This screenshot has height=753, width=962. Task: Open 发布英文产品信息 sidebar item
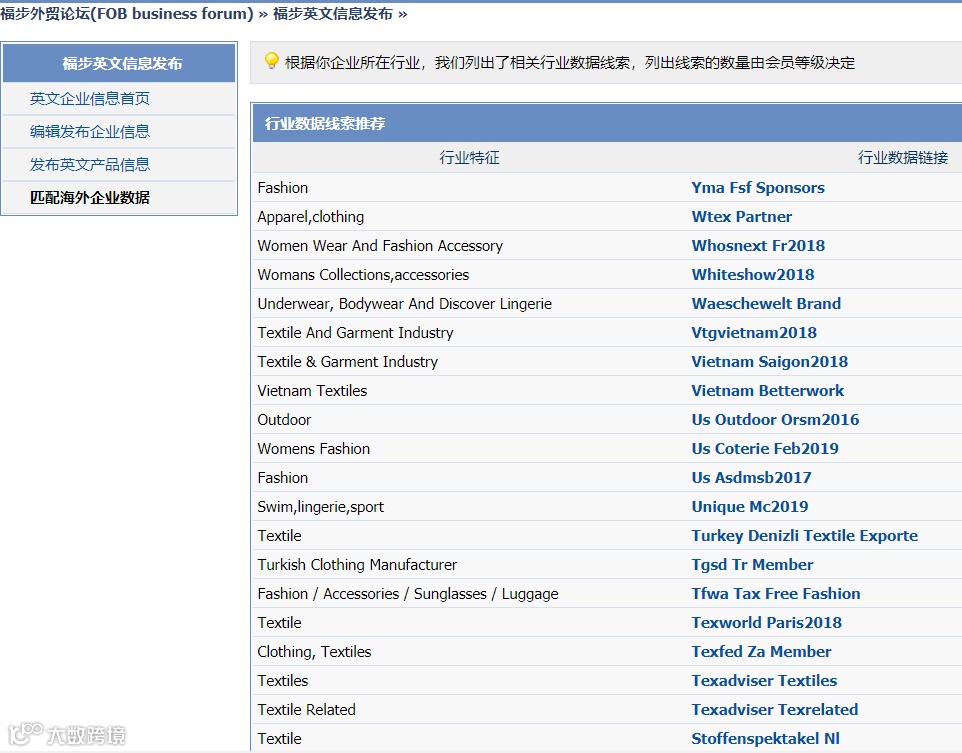[x=90, y=164]
